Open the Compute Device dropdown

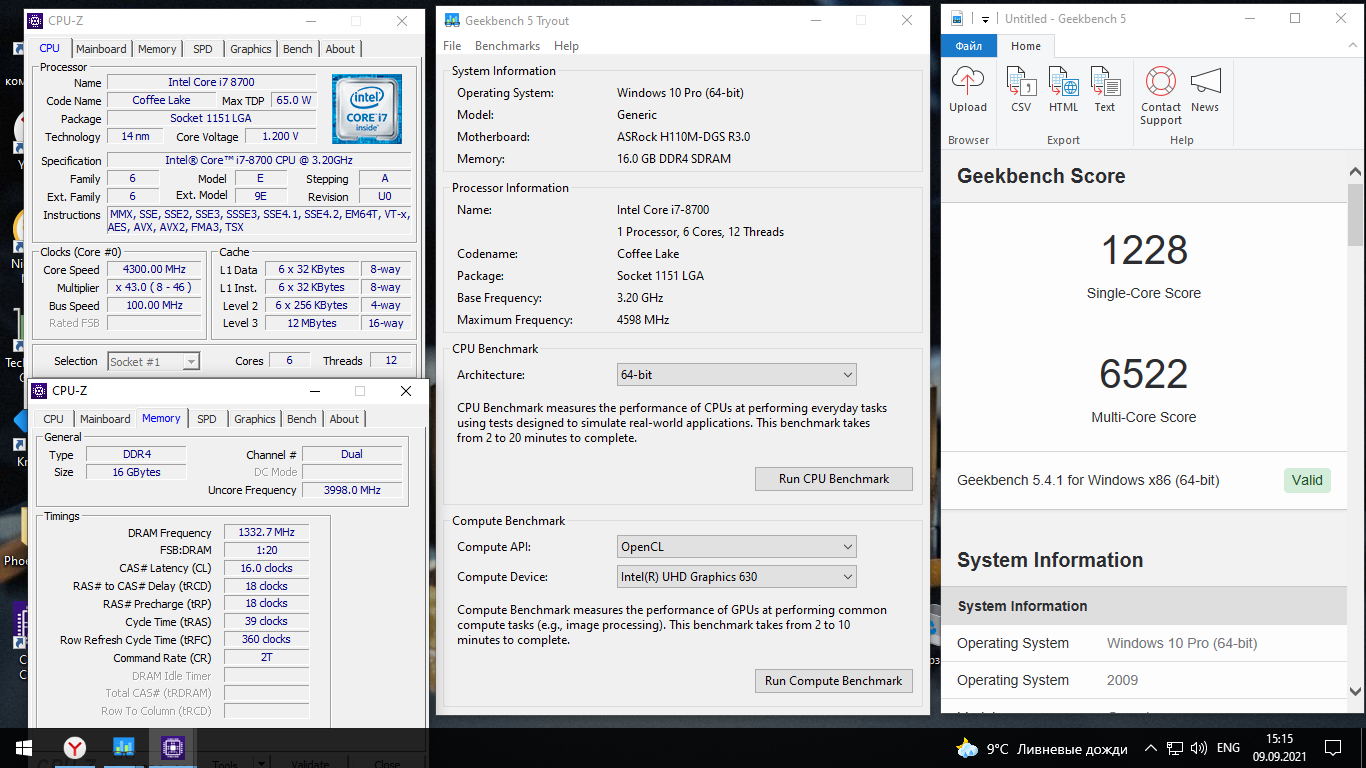tap(737, 577)
